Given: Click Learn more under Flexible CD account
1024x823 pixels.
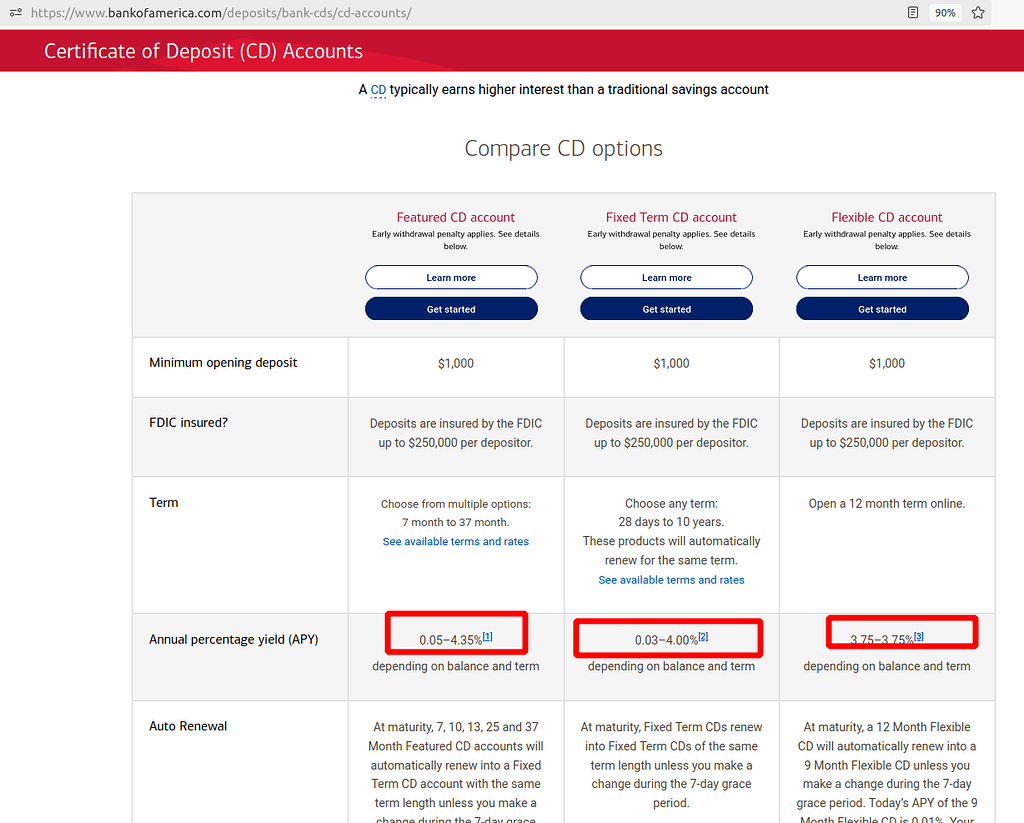Looking at the screenshot, I should click(x=882, y=278).
